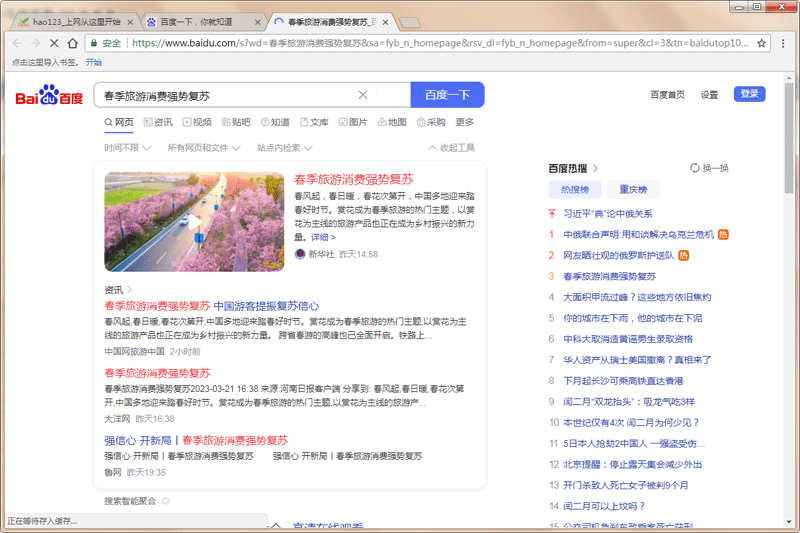Open hot search 中俄联合声明 link

coord(631,234)
